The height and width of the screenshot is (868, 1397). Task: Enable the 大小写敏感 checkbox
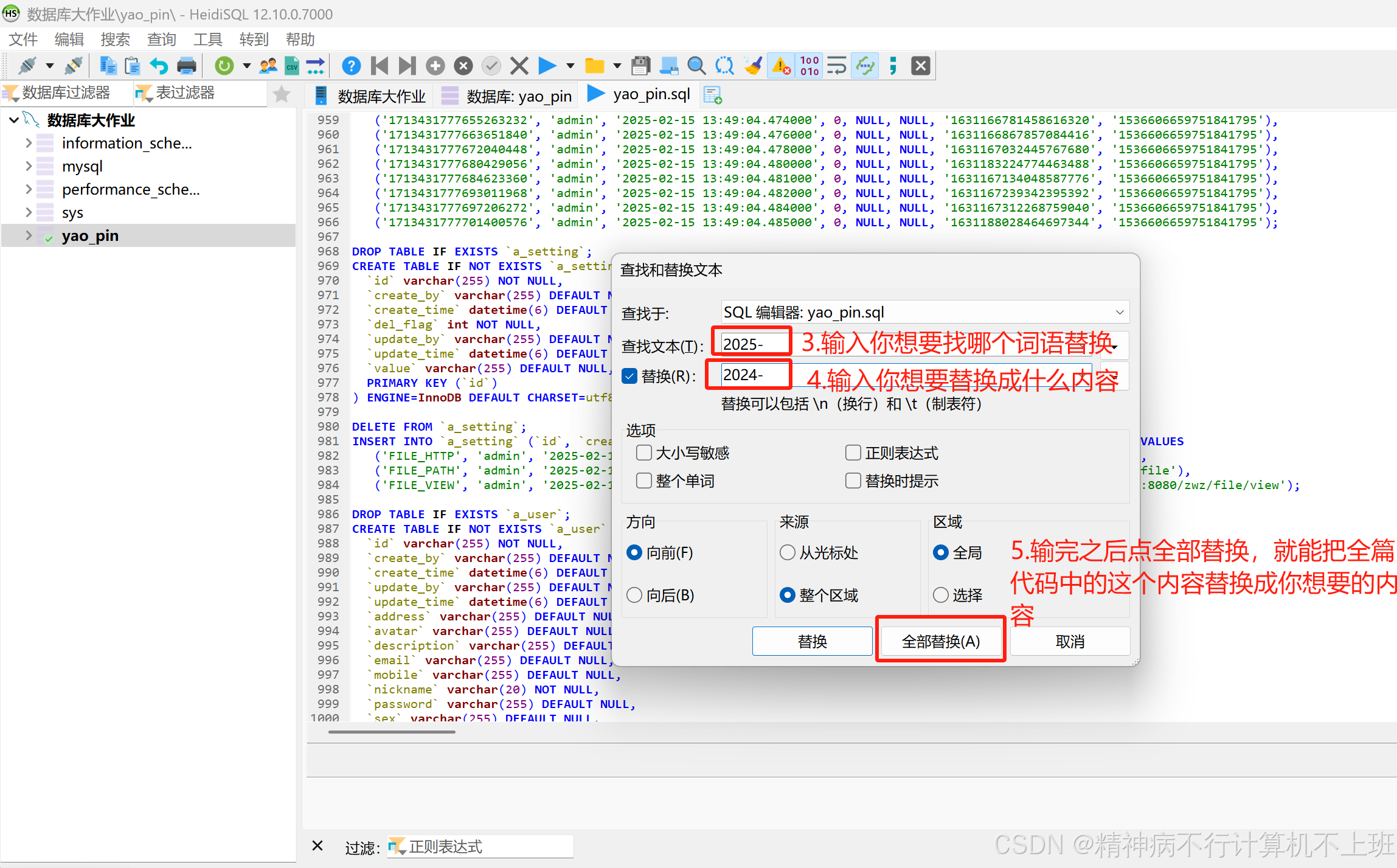(x=644, y=453)
